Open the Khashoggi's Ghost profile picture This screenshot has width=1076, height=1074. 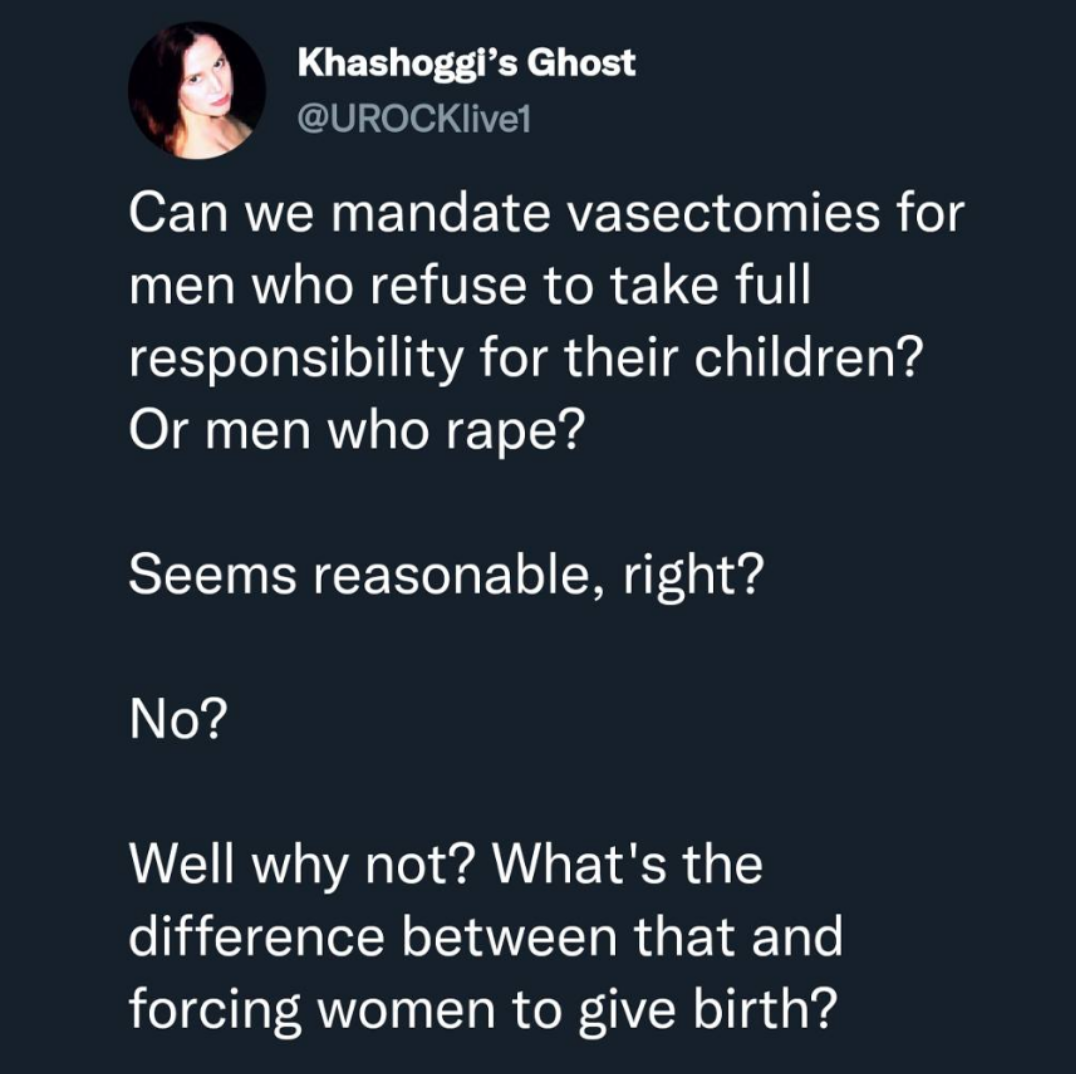coord(196,91)
